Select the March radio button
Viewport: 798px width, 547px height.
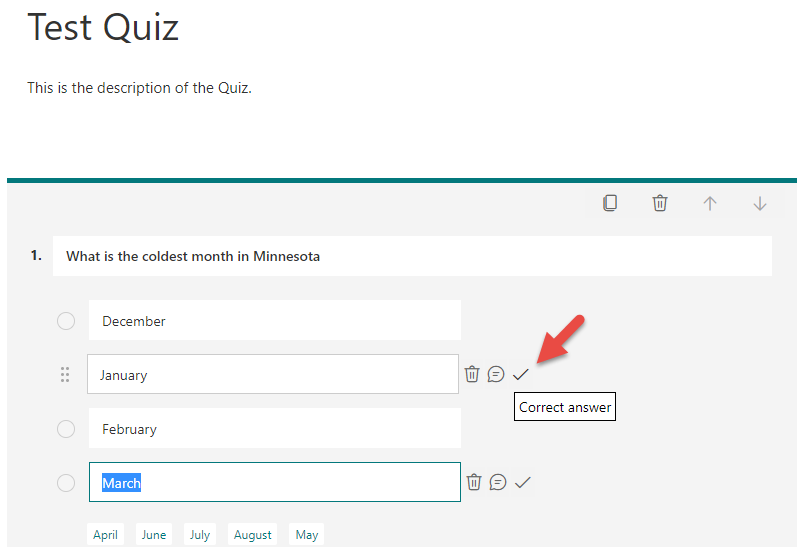pyautogui.click(x=66, y=483)
